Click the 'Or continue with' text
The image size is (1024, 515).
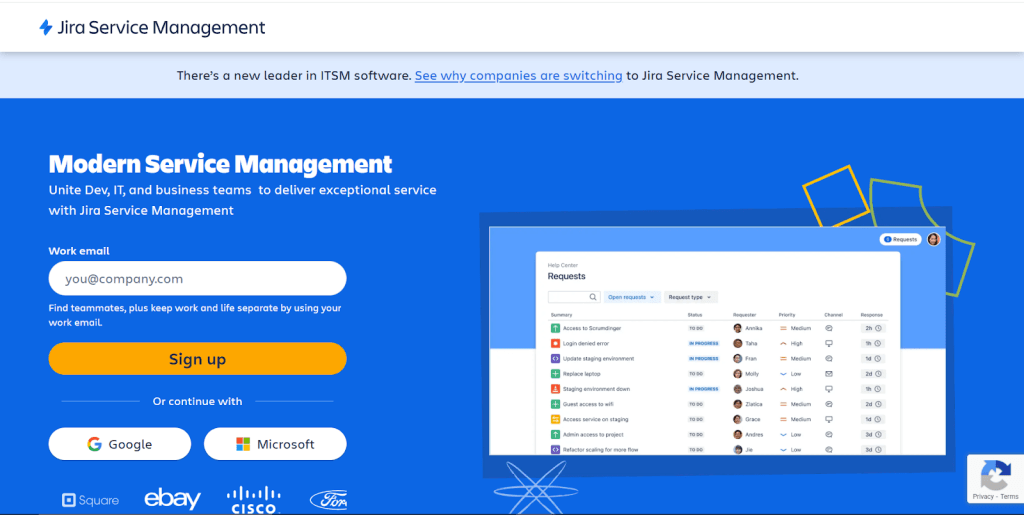tap(197, 401)
